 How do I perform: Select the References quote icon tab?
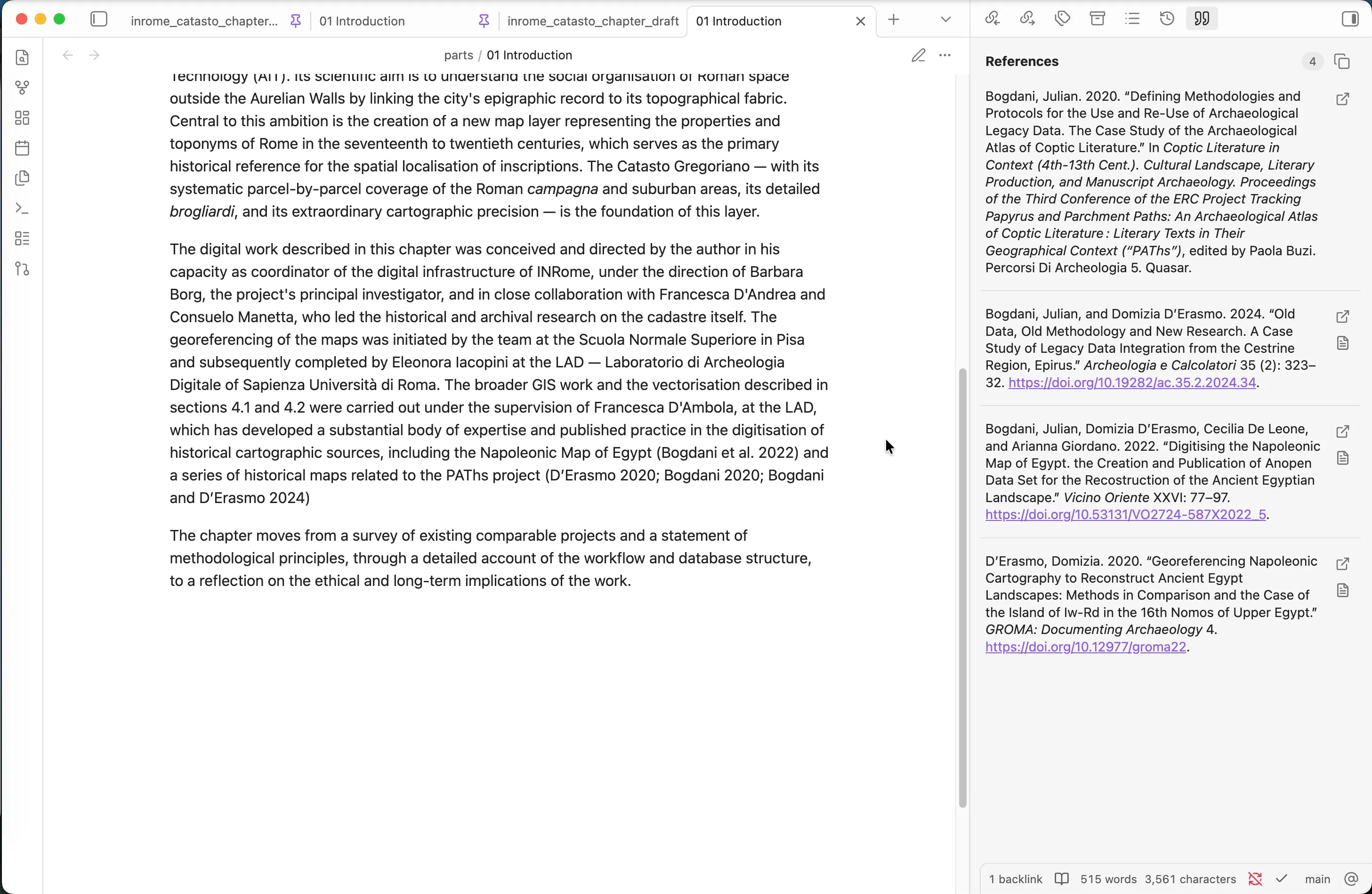[1202, 19]
